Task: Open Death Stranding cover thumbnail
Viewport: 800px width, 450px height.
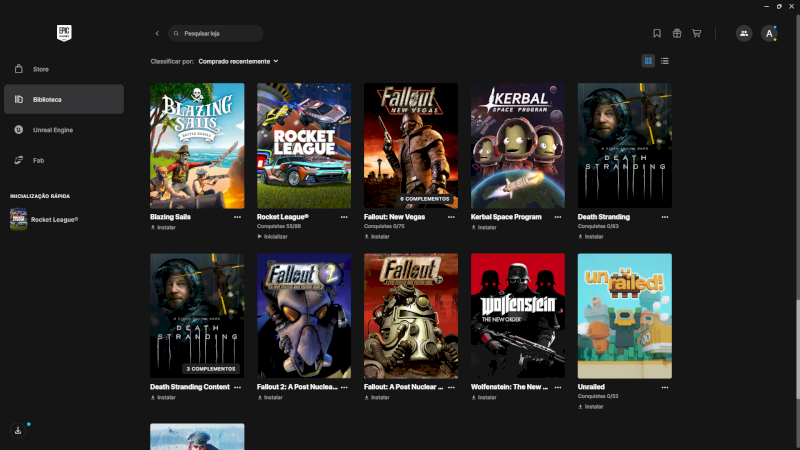Action: click(x=624, y=146)
